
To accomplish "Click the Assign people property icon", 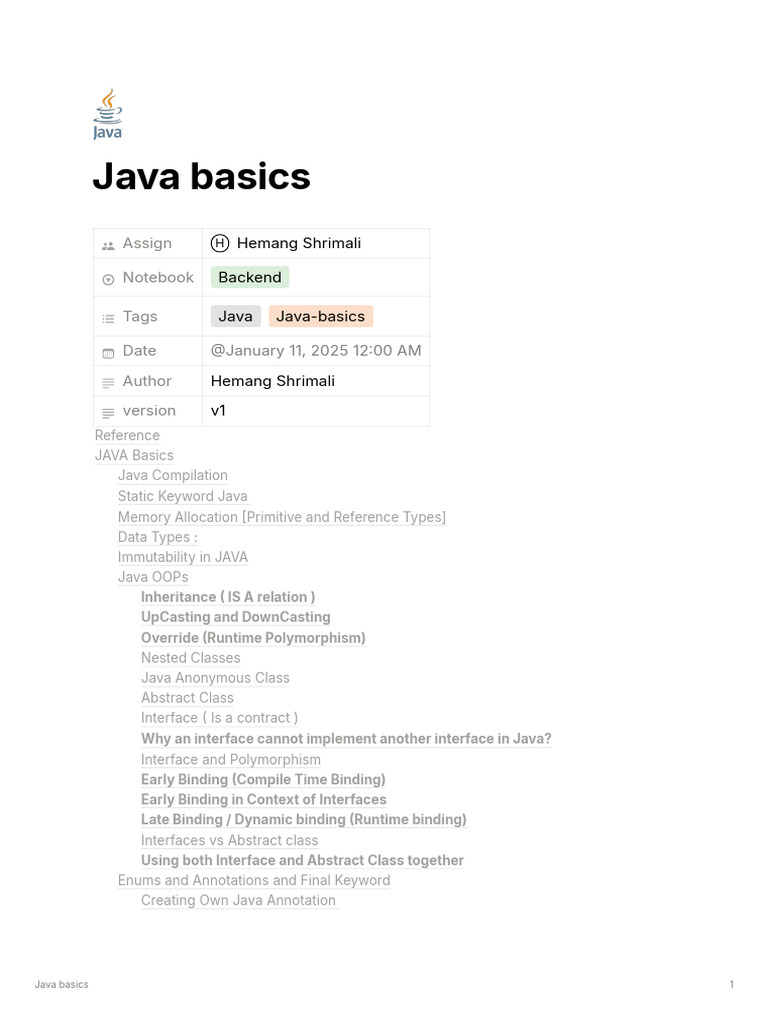I will click(108, 245).
